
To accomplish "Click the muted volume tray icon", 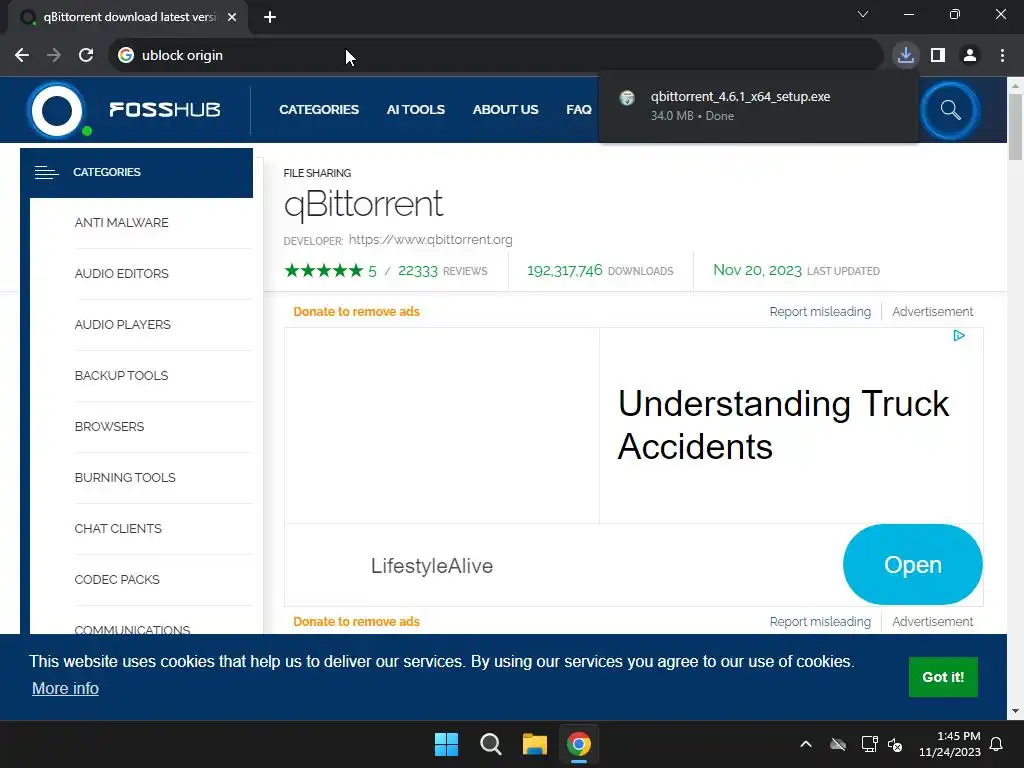I will point(895,744).
